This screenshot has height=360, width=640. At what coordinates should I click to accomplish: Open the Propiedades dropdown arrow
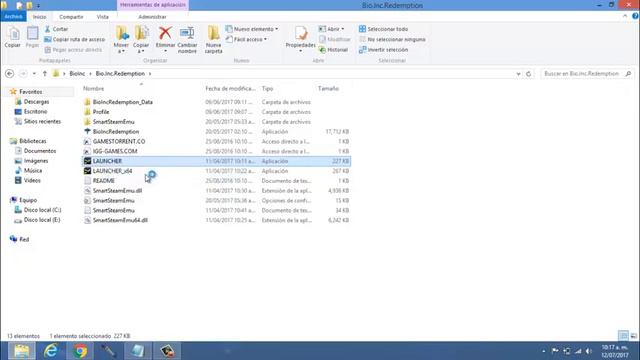coord(301,51)
